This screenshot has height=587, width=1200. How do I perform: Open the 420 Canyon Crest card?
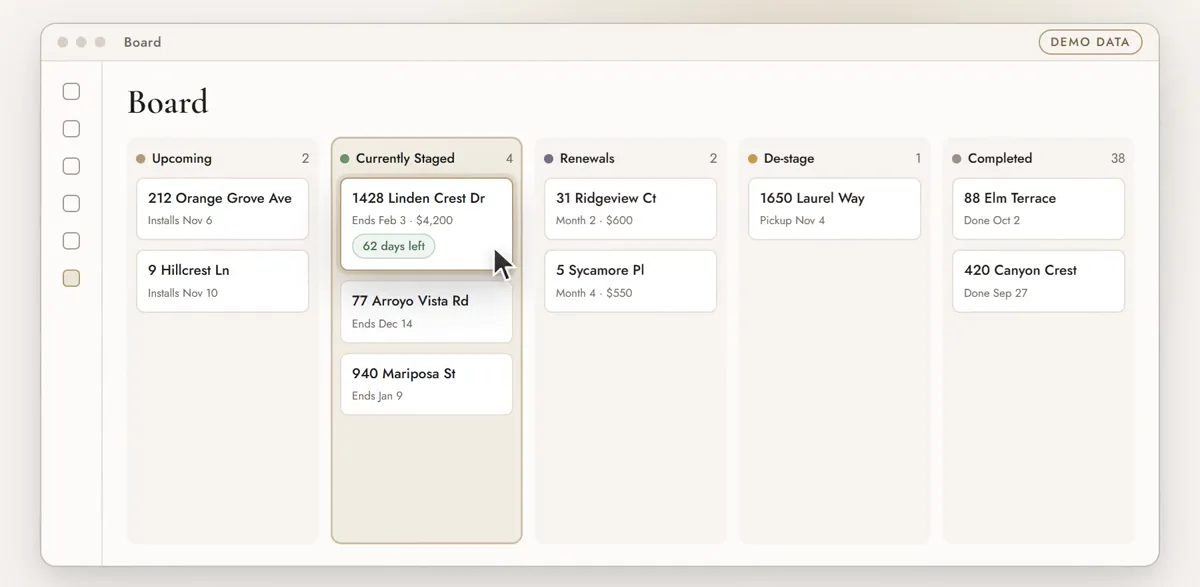coord(1038,281)
